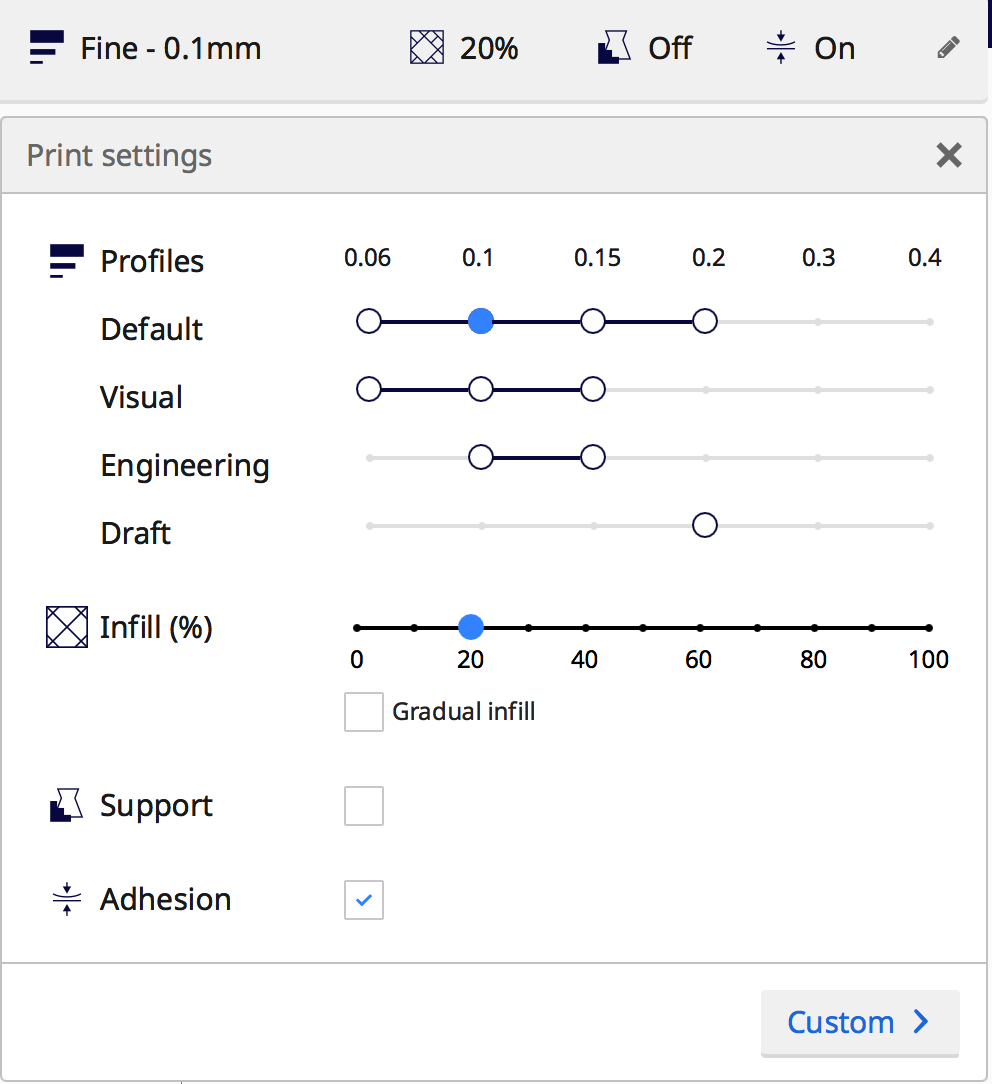Choose the Engineering profile at 0.1
This screenshot has width=992, height=1084.
click(481, 458)
